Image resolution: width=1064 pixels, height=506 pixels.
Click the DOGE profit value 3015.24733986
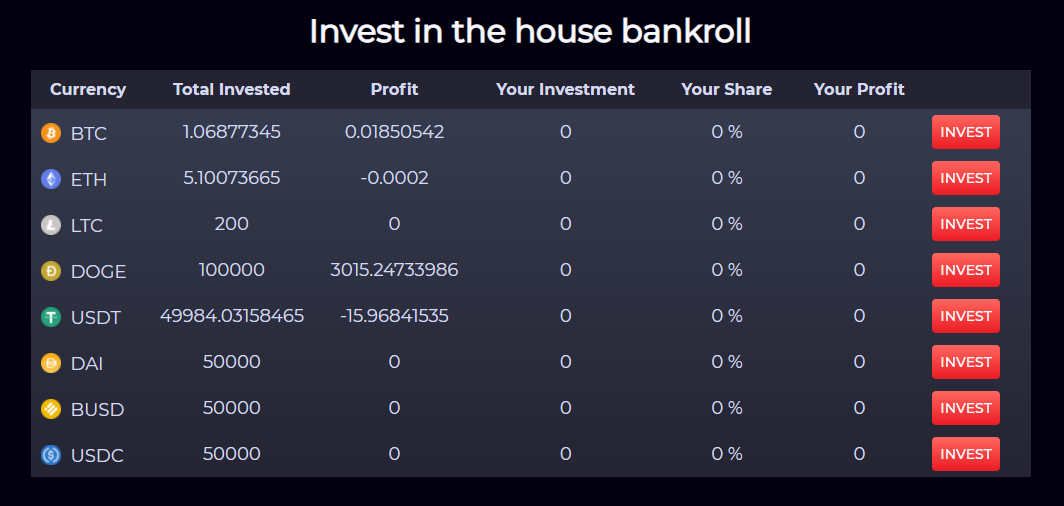tap(394, 270)
